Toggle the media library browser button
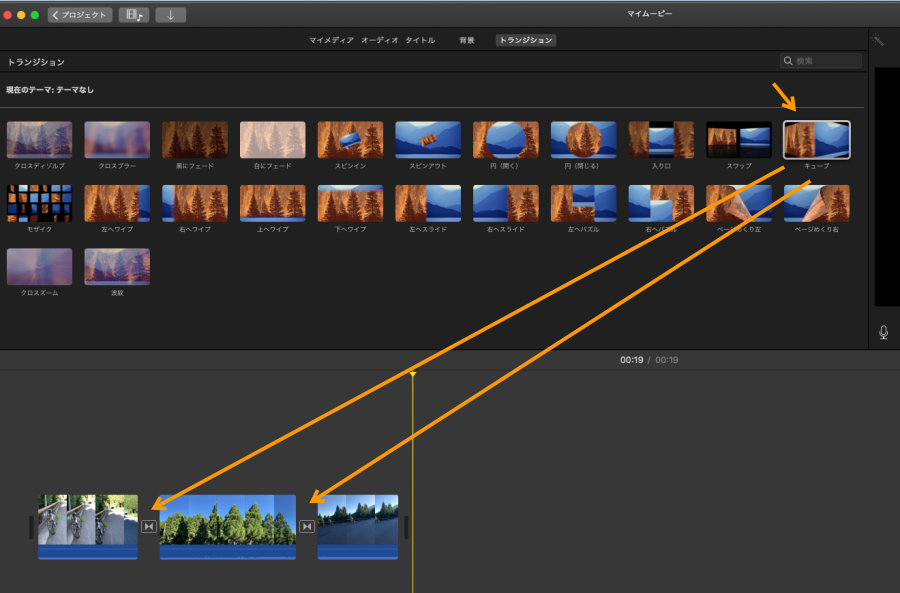This screenshot has height=593, width=900. click(x=133, y=15)
